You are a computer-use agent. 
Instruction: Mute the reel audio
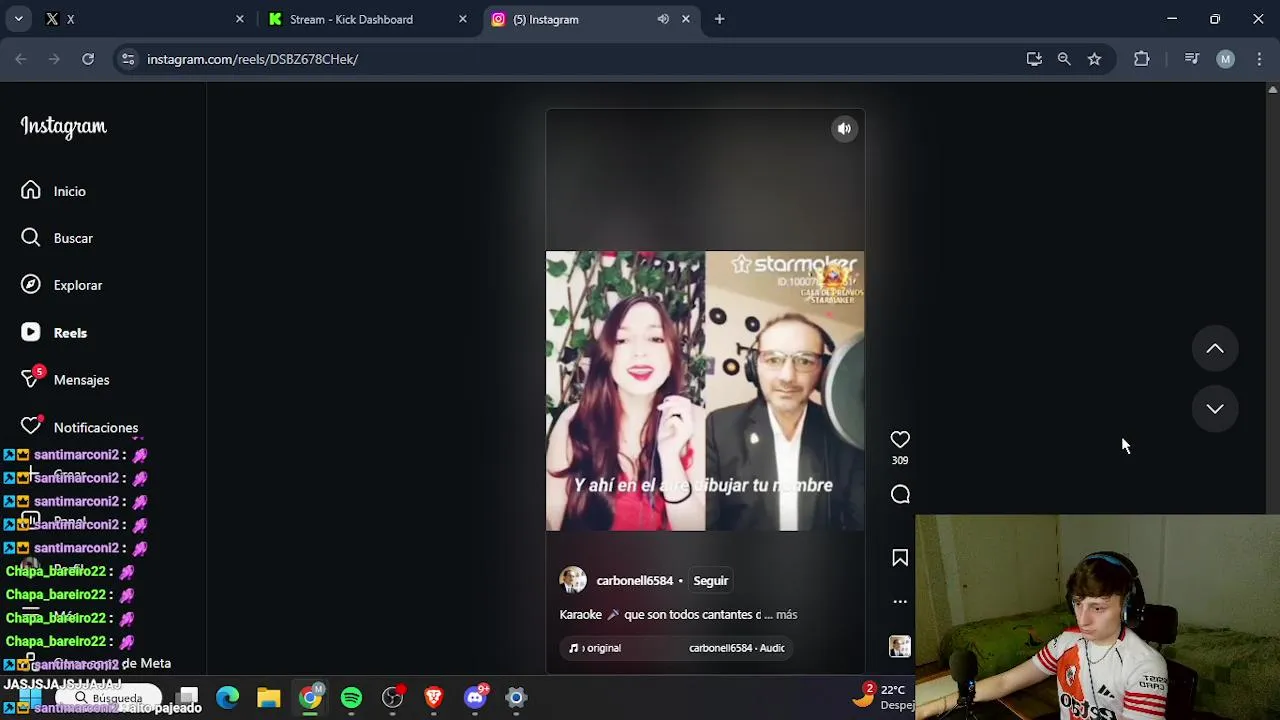pyautogui.click(x=844, y=128)
